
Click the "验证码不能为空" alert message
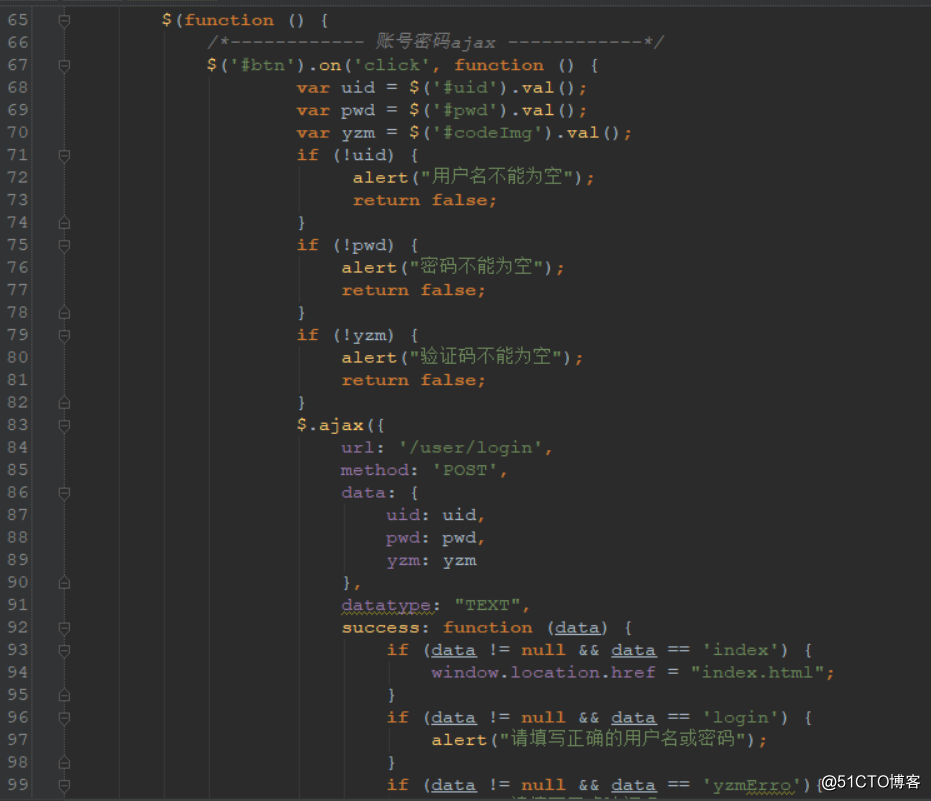(x=486, y=357)
